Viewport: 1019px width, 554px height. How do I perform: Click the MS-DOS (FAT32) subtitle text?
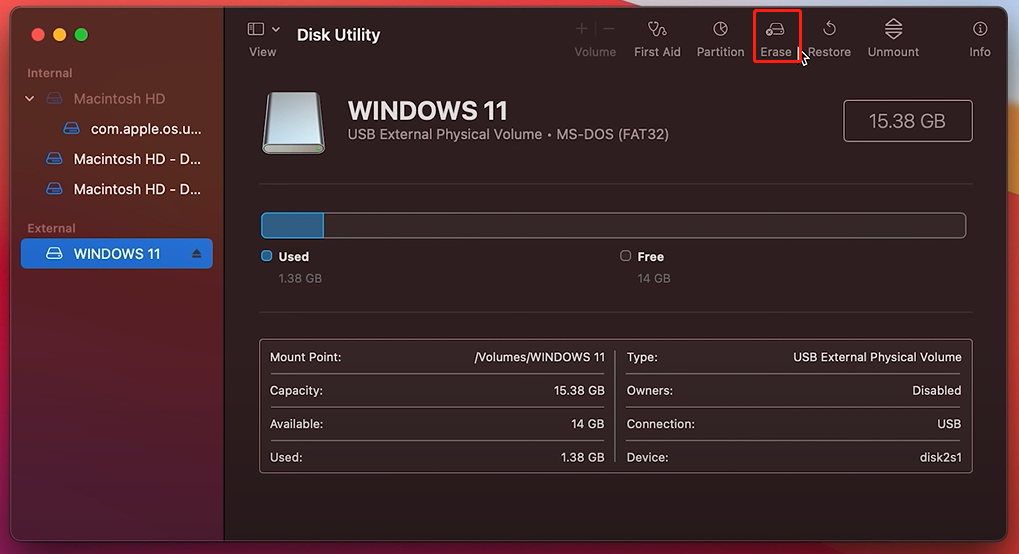coord(612,135)
